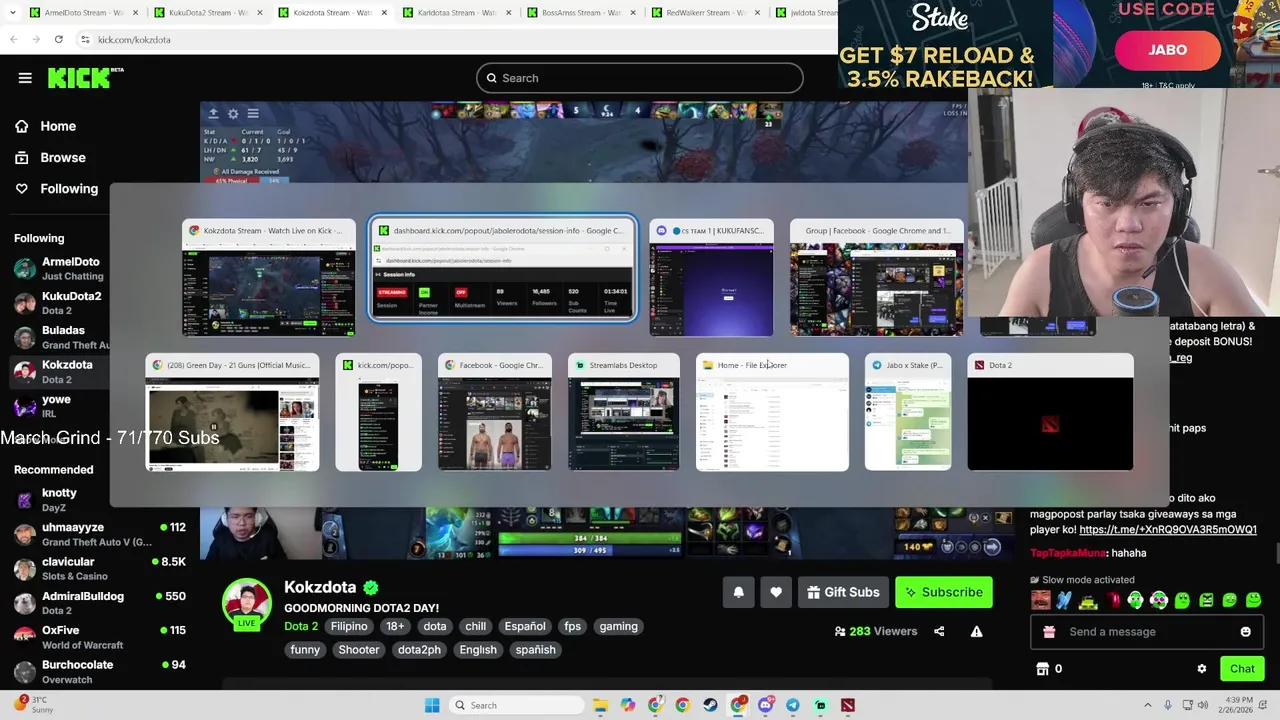Expand the system tray hidden icons chevron

[x=1149, y=705]
